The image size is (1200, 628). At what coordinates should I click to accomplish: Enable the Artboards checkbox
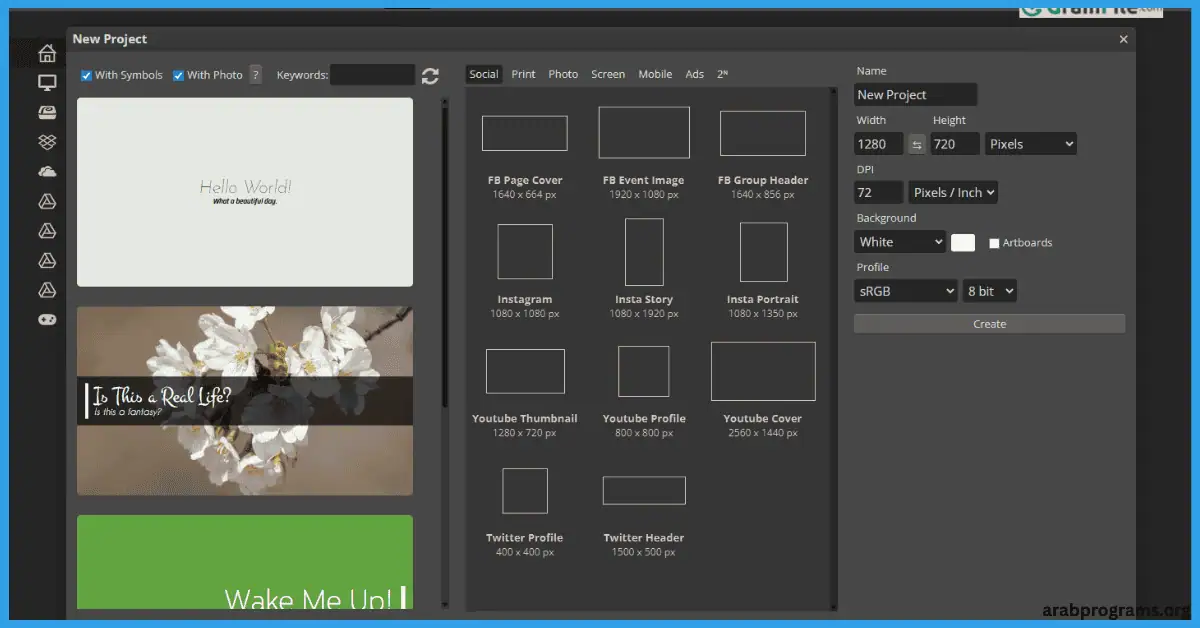point(994,243)
